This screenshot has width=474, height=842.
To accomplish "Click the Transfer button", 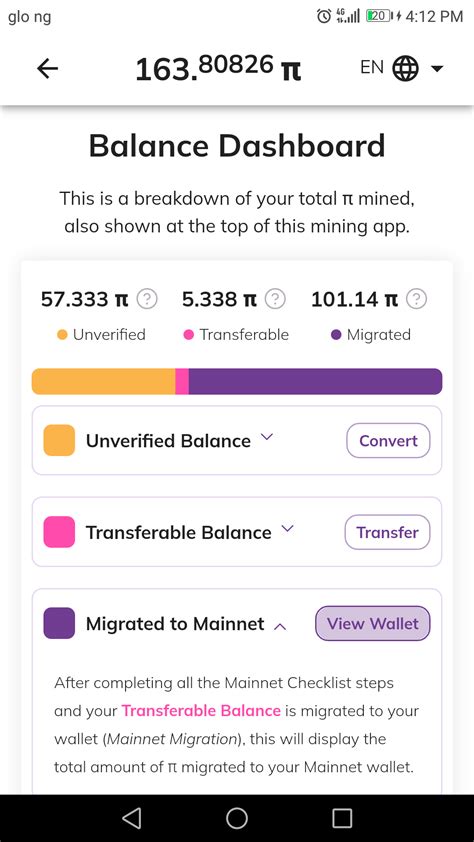I will click(388, 532).
